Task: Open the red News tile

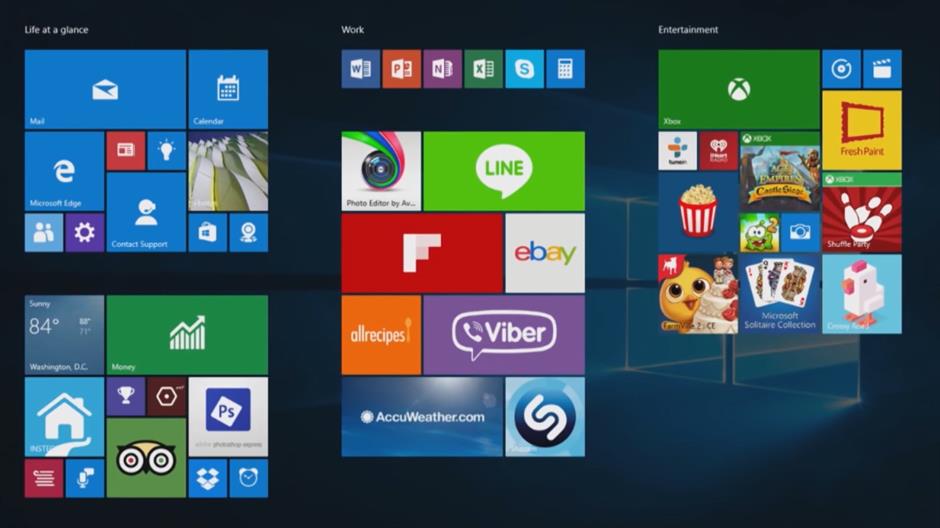Action: click(x=126, y=151)
